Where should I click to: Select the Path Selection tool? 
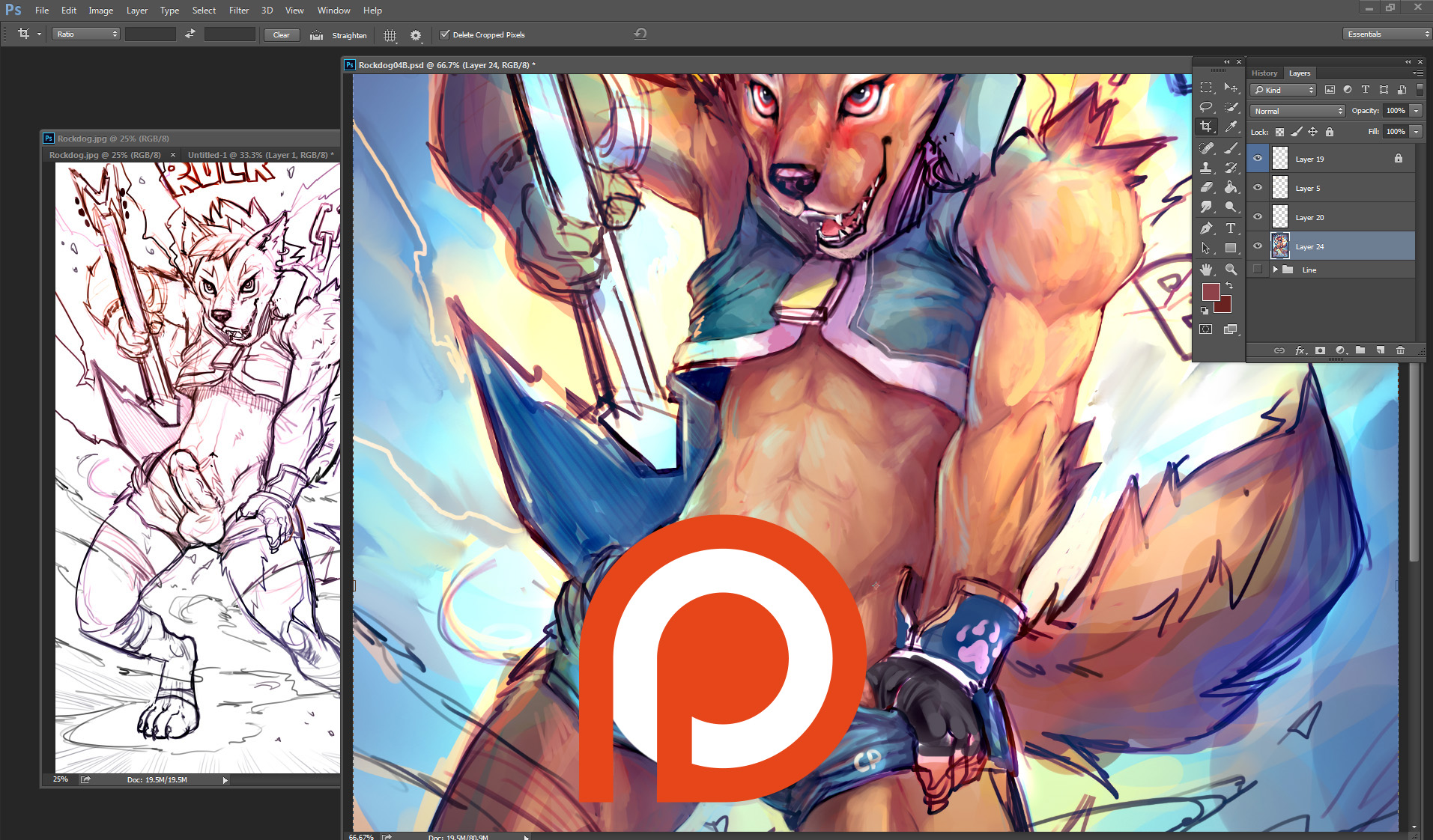pyautogui.click(x=1206, y=248)
